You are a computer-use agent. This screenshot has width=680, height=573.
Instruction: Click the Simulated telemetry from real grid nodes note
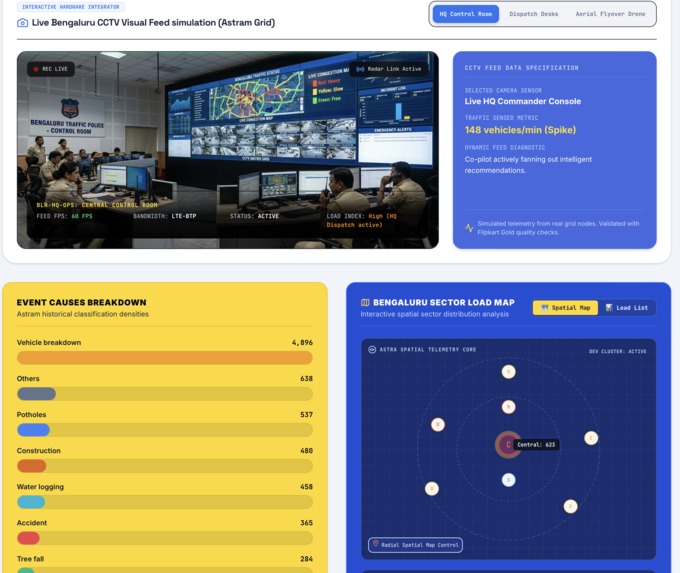(558, 228)
